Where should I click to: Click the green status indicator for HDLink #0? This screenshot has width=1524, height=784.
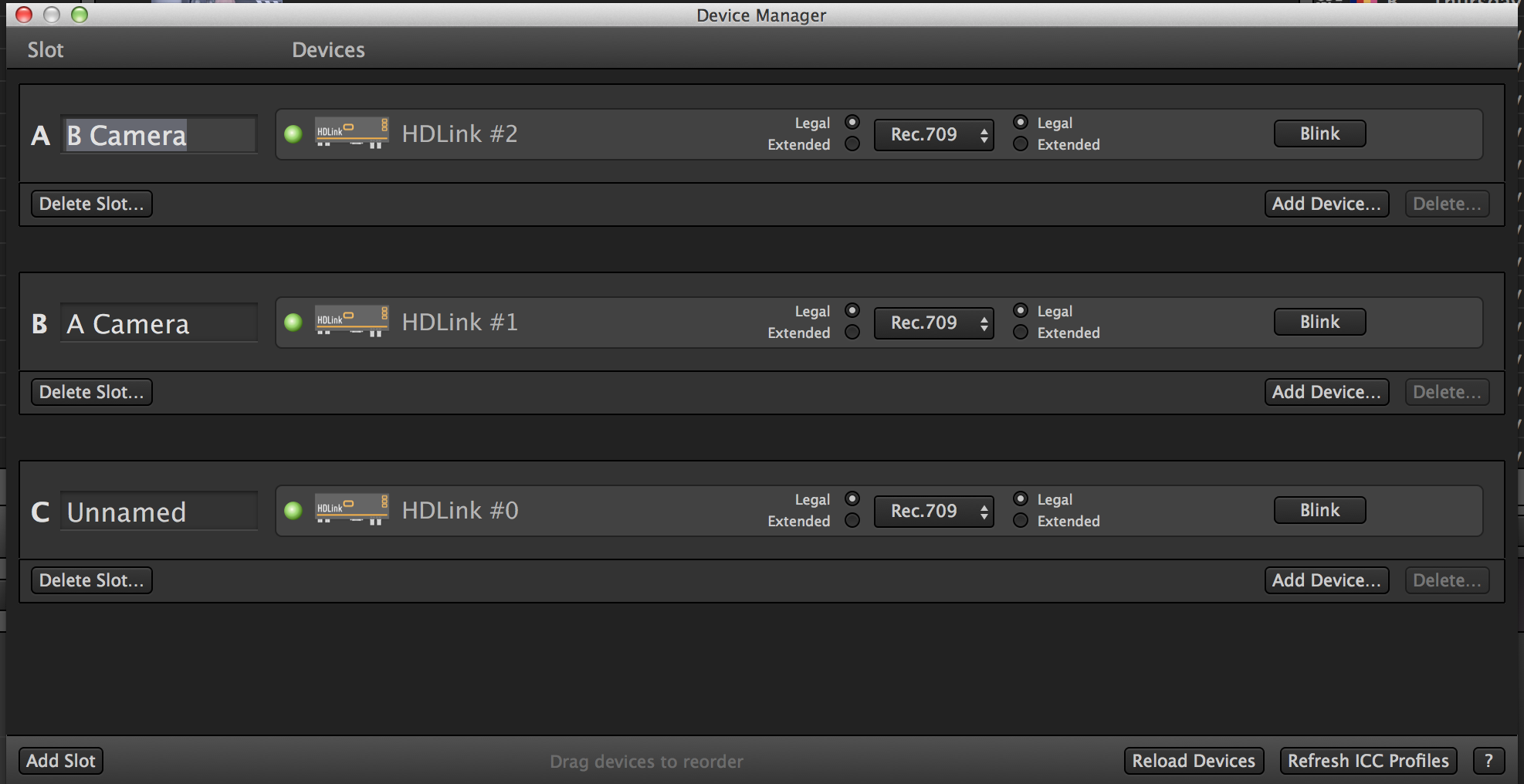click(x=293, y=510)
